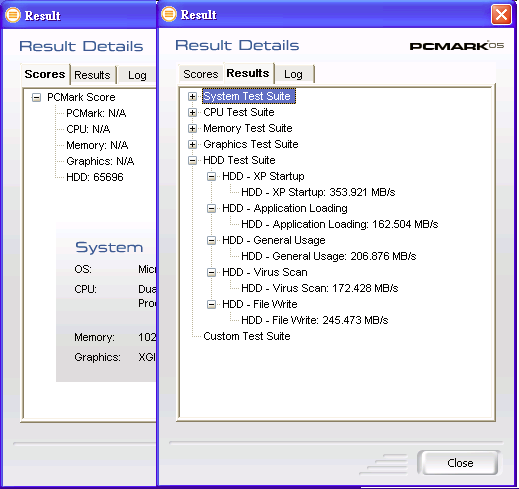Select Results tab in front window

248,73
